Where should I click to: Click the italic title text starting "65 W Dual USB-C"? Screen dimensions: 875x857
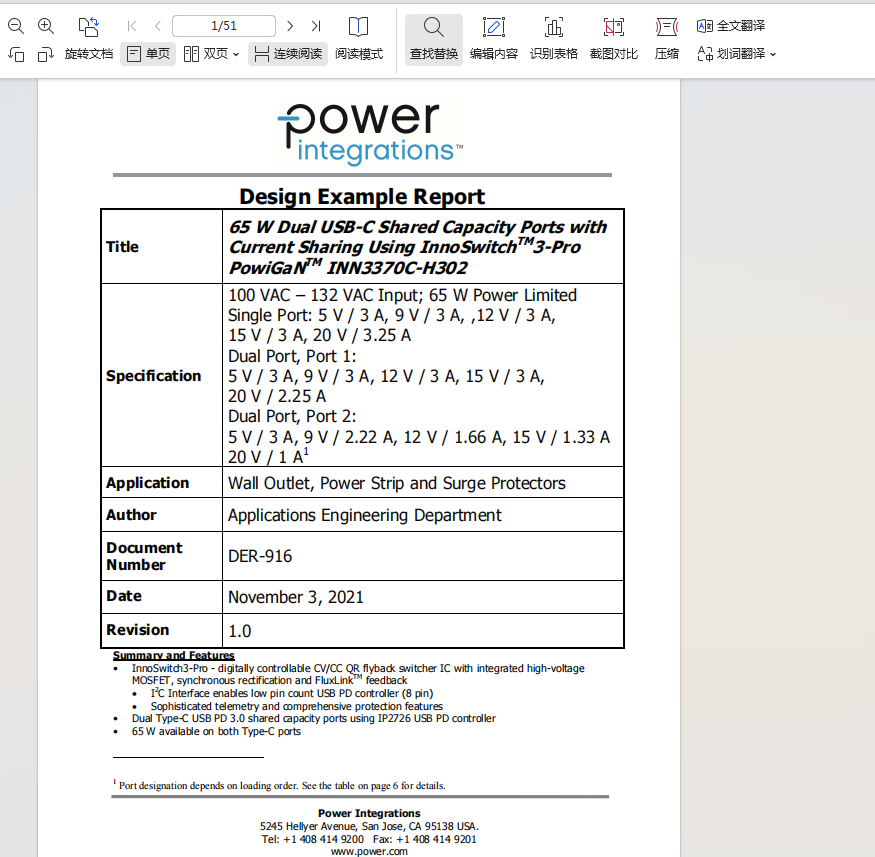click(417, 247)
